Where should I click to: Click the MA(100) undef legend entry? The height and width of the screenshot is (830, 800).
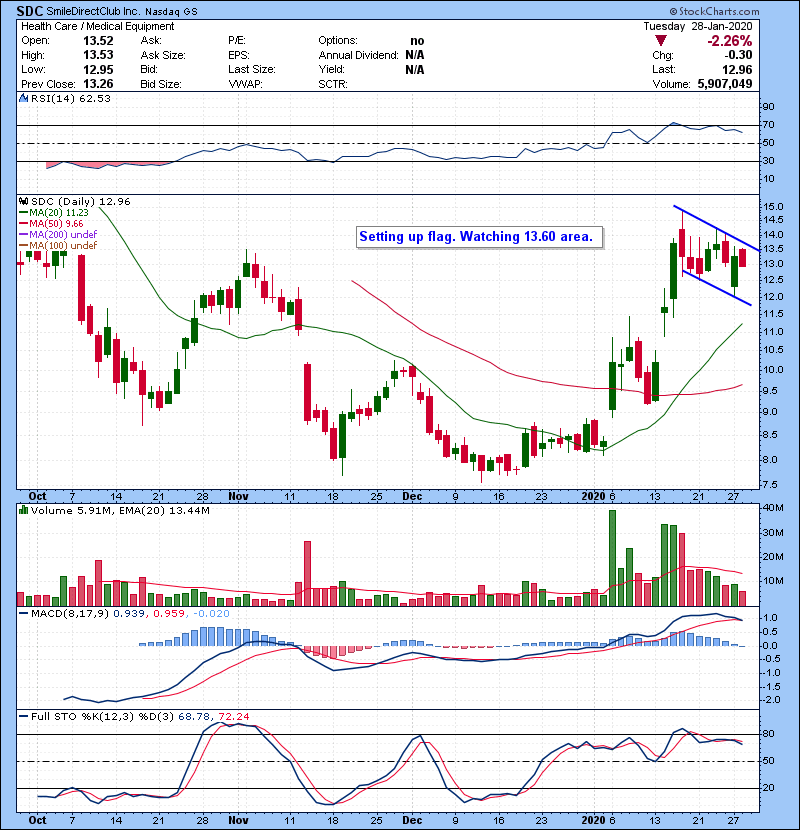pos(58,246)
